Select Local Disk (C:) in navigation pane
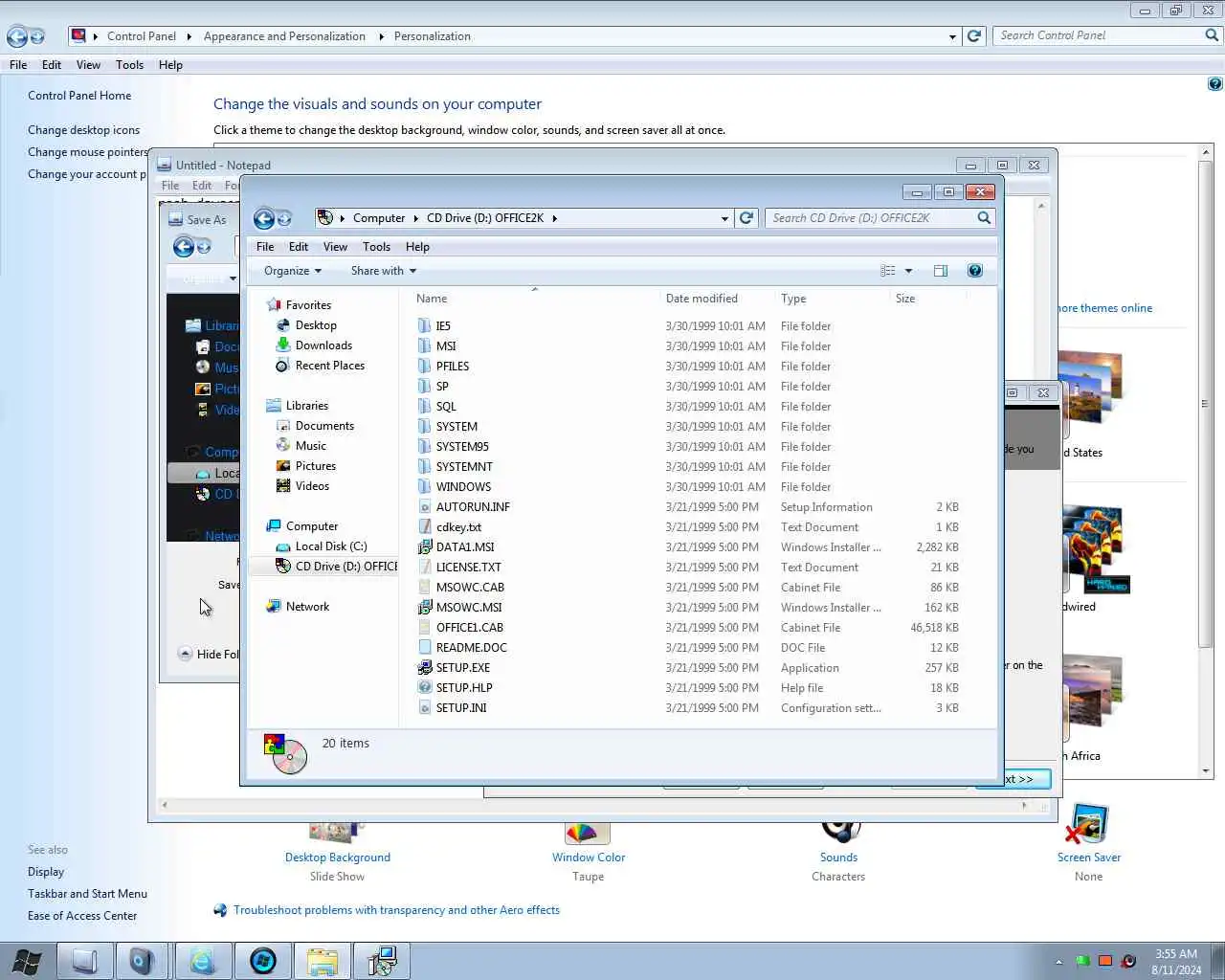This screenshot has height=980, width=1225. (x=330, y=546)
